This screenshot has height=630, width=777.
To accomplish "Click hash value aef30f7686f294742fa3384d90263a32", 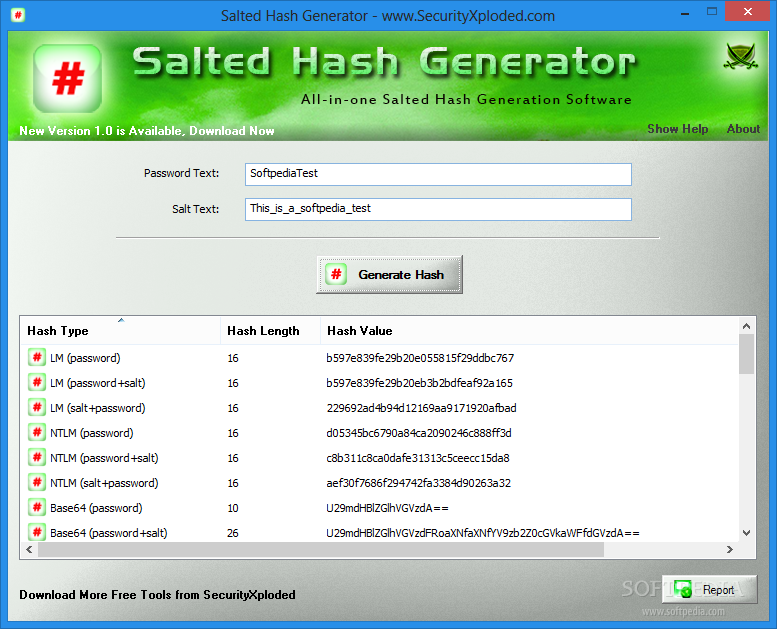I will point(418,483).
